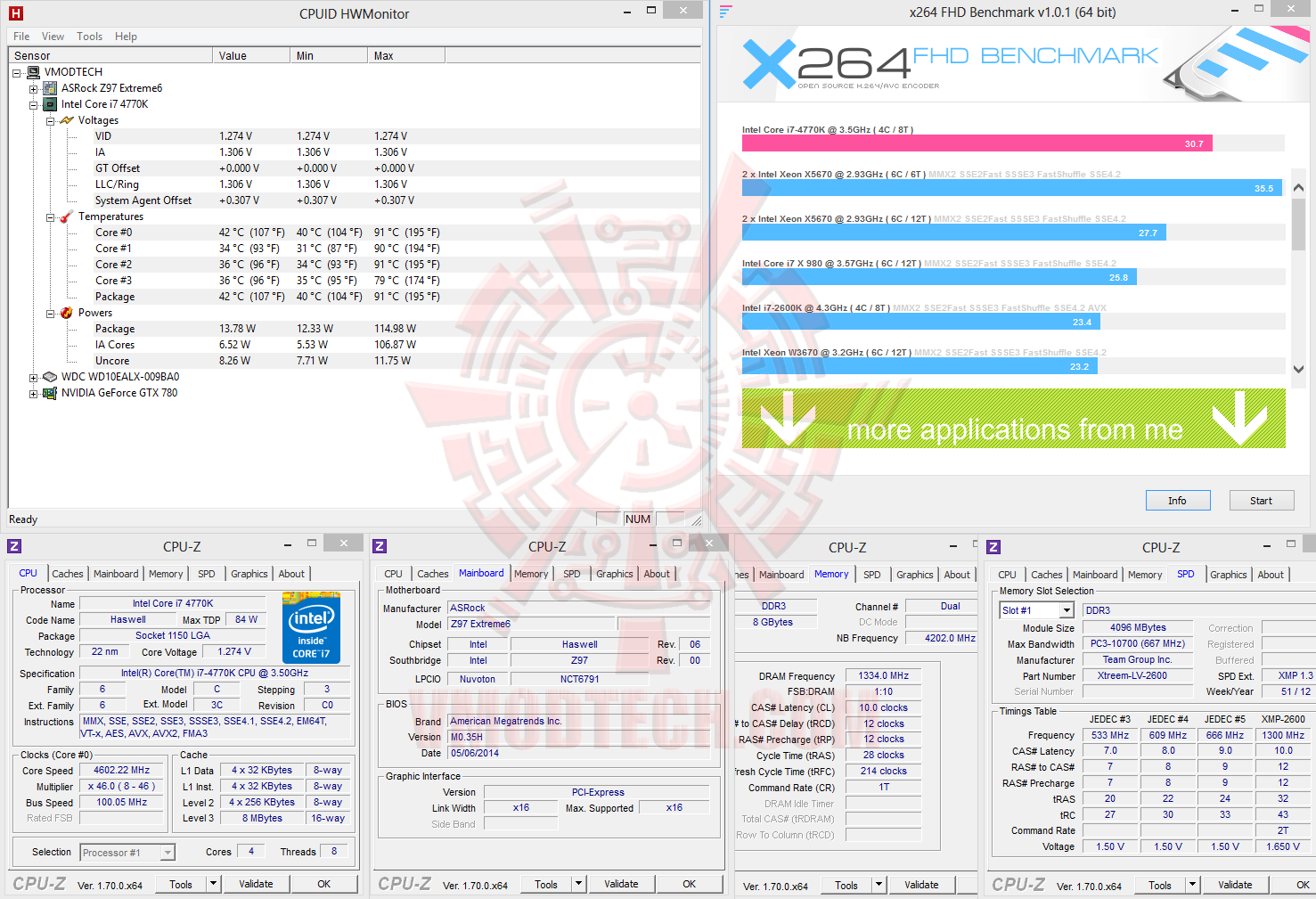
Task: Click the ASRock Z97 Extreme6 motherboard icon
Action: pos(51,88)
